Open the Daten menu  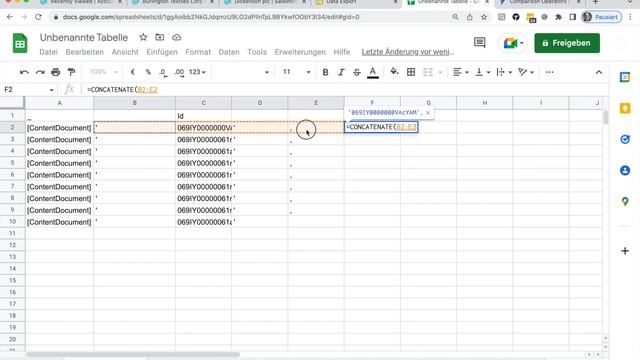tap(229, 52)
